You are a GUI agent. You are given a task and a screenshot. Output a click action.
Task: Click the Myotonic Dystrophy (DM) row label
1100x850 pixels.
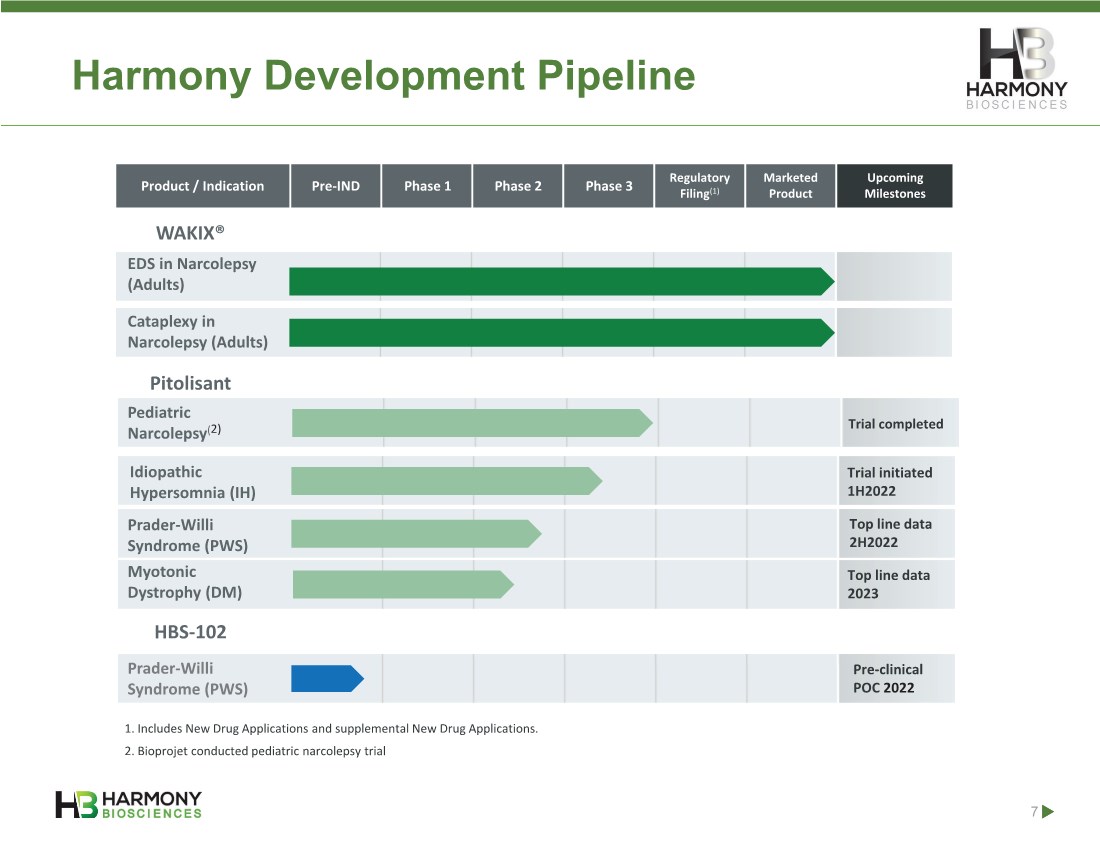pyautogui.click(x=185, y=582)
